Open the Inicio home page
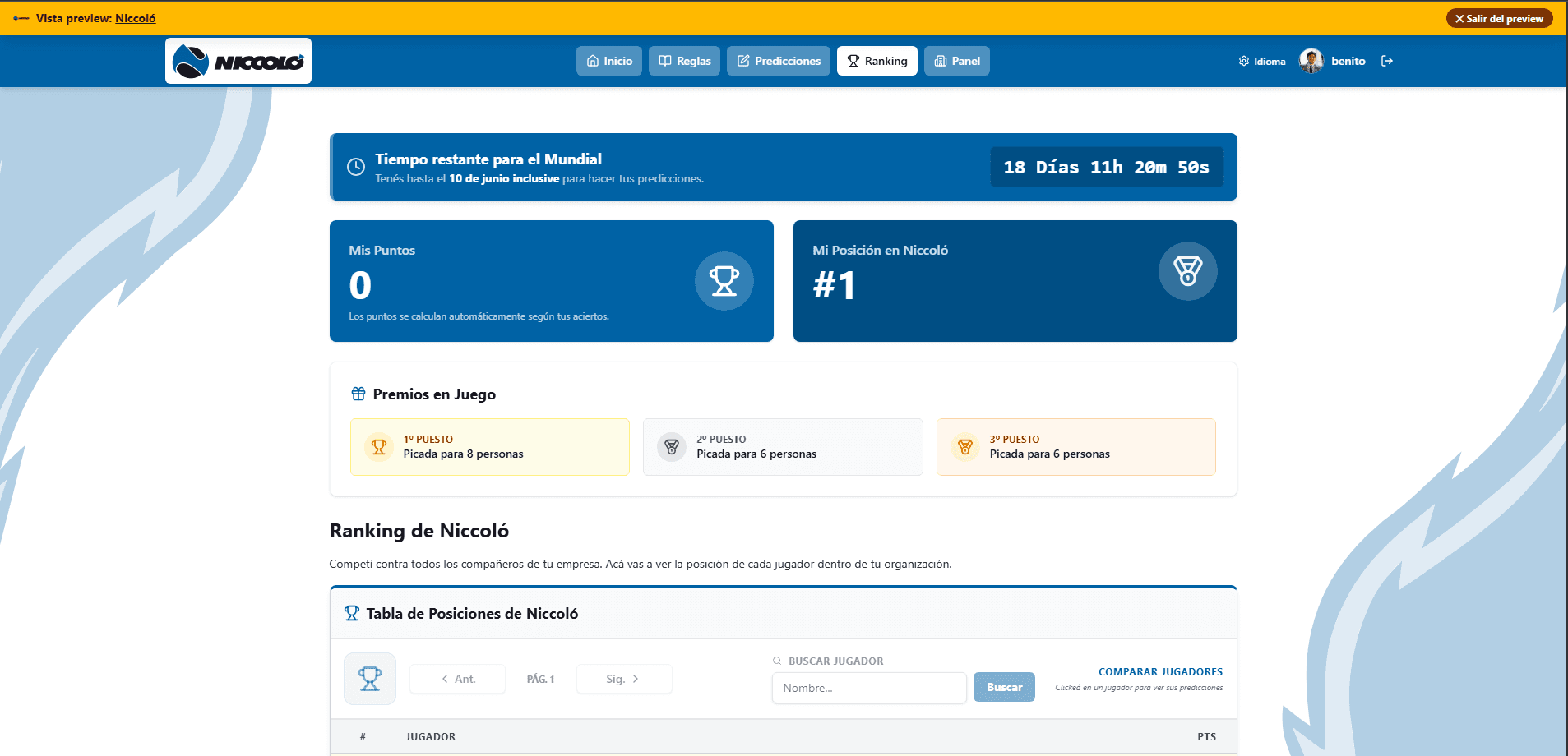 click(609, 61)
